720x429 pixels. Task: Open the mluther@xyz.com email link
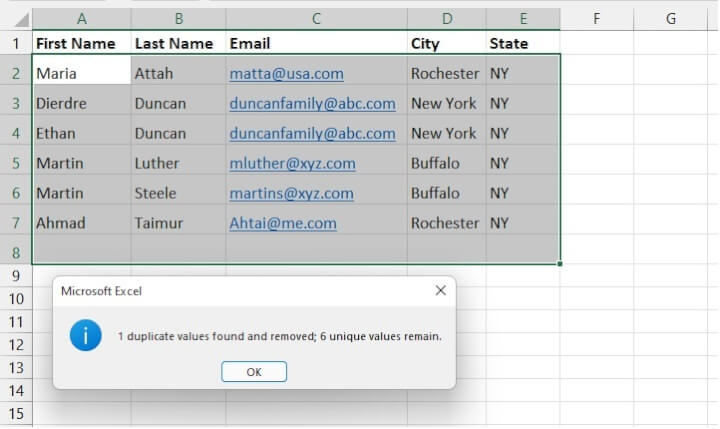[292, 163]
